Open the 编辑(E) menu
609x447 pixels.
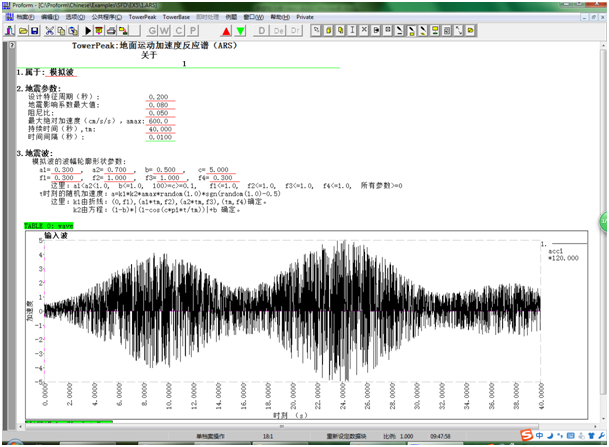[x=50, y=17]
